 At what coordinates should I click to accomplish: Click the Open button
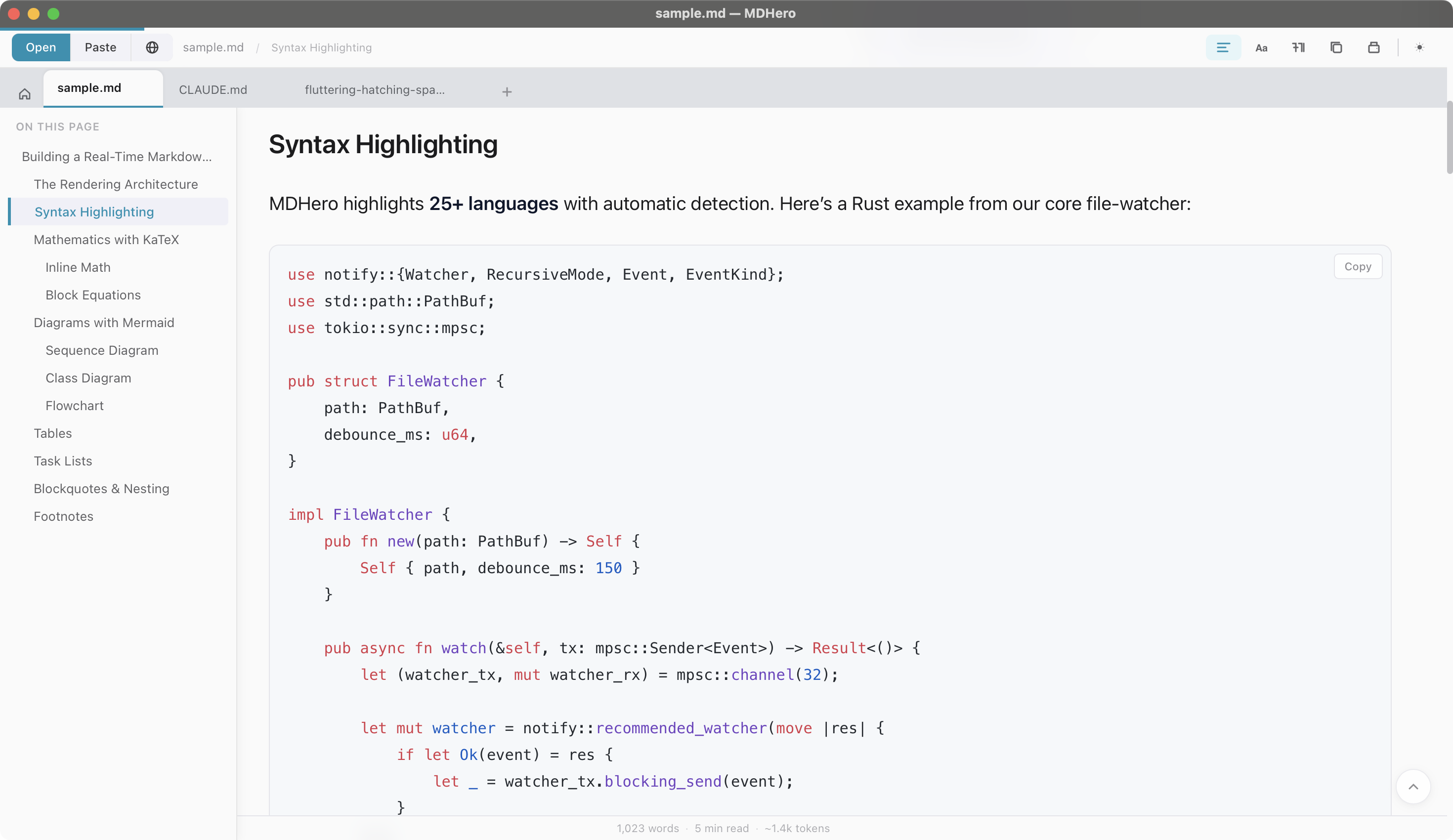41,47
